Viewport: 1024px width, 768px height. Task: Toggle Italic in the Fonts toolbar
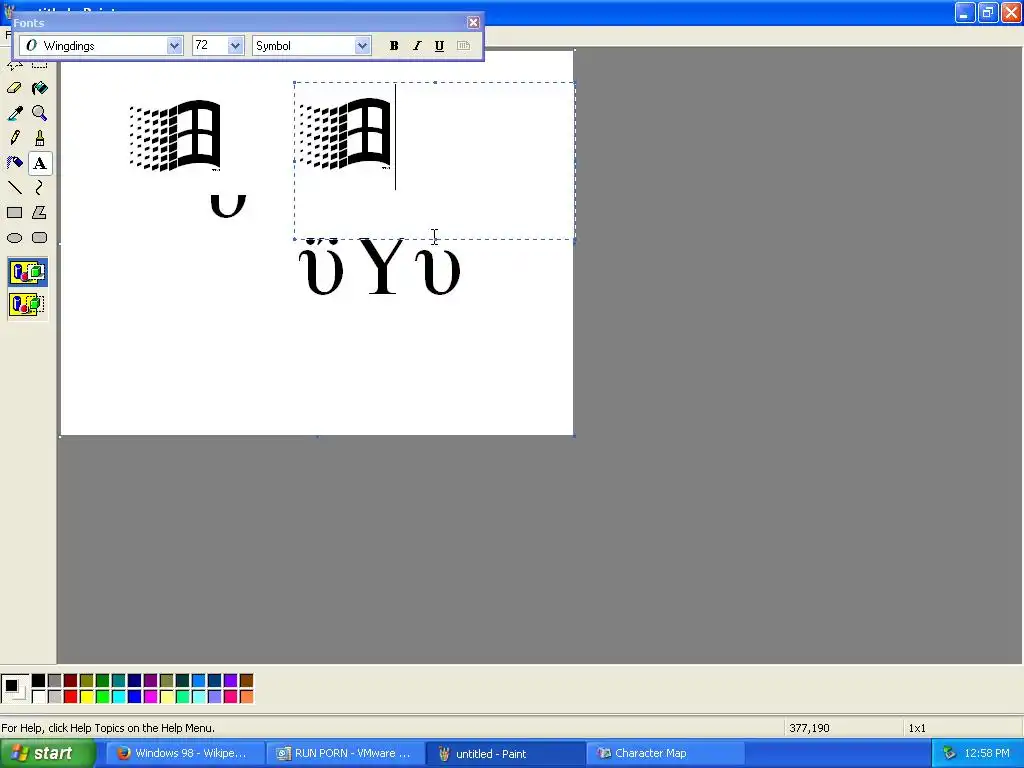(417, 46)
